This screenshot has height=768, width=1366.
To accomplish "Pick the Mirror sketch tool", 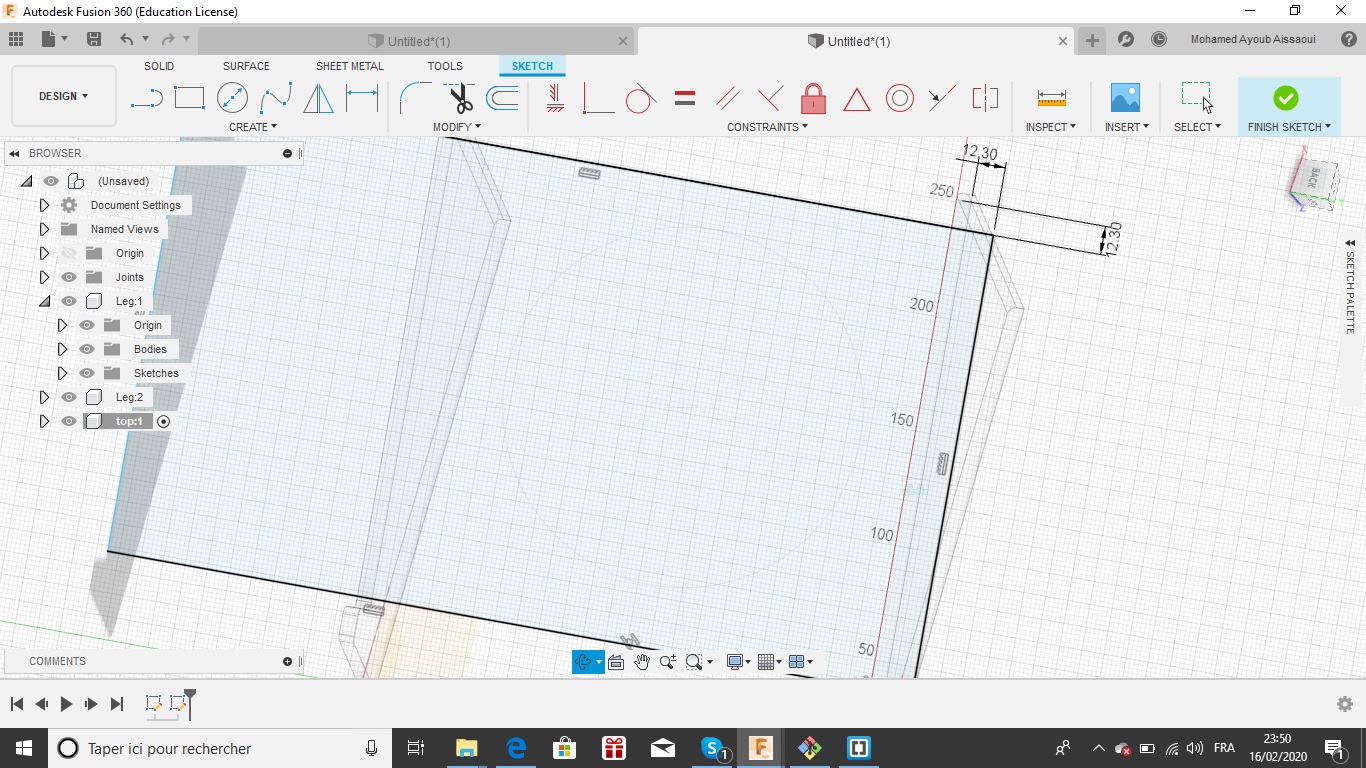I will 318,98.
